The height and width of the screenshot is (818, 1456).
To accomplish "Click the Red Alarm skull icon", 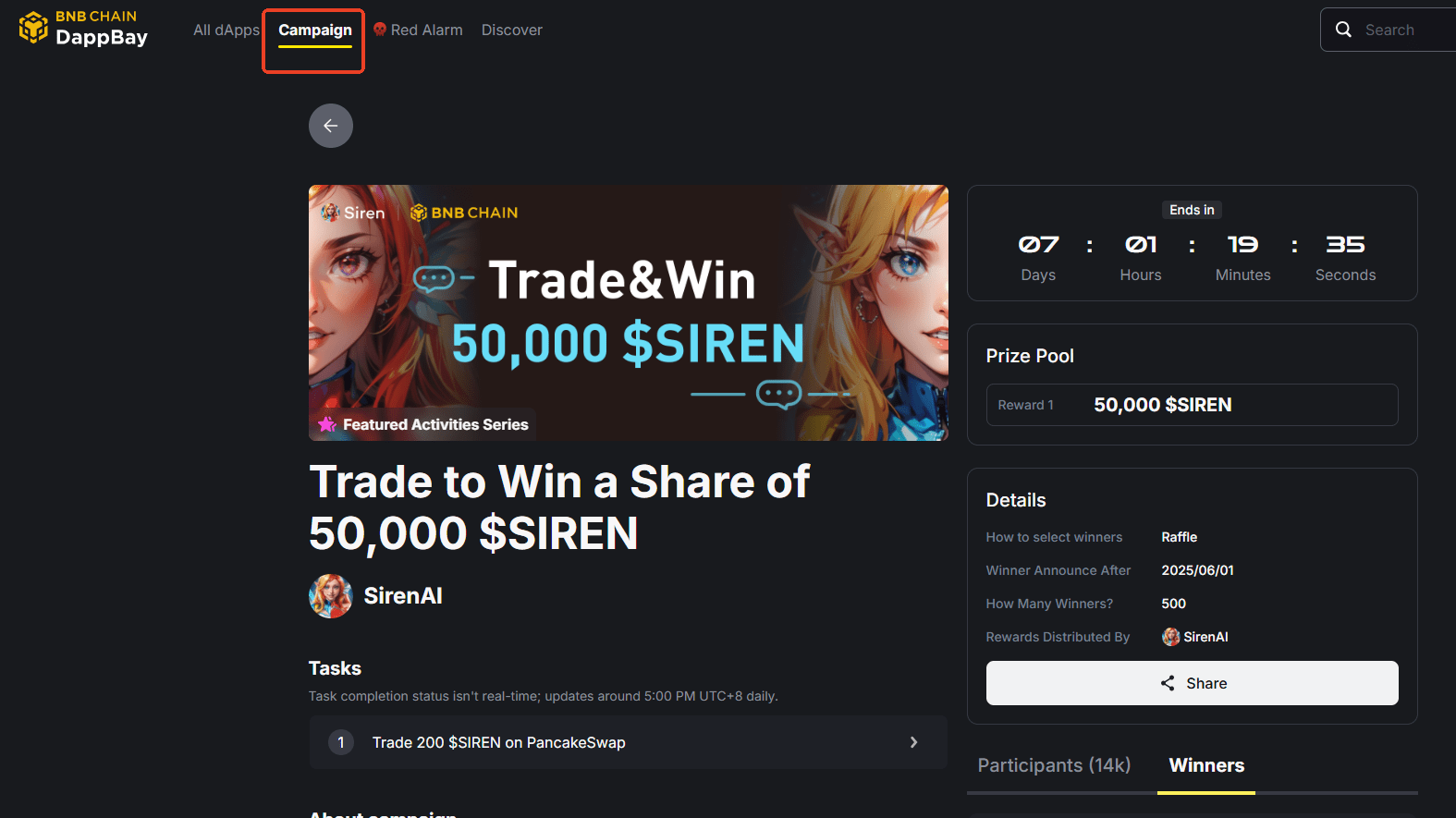I will (380, 30).
